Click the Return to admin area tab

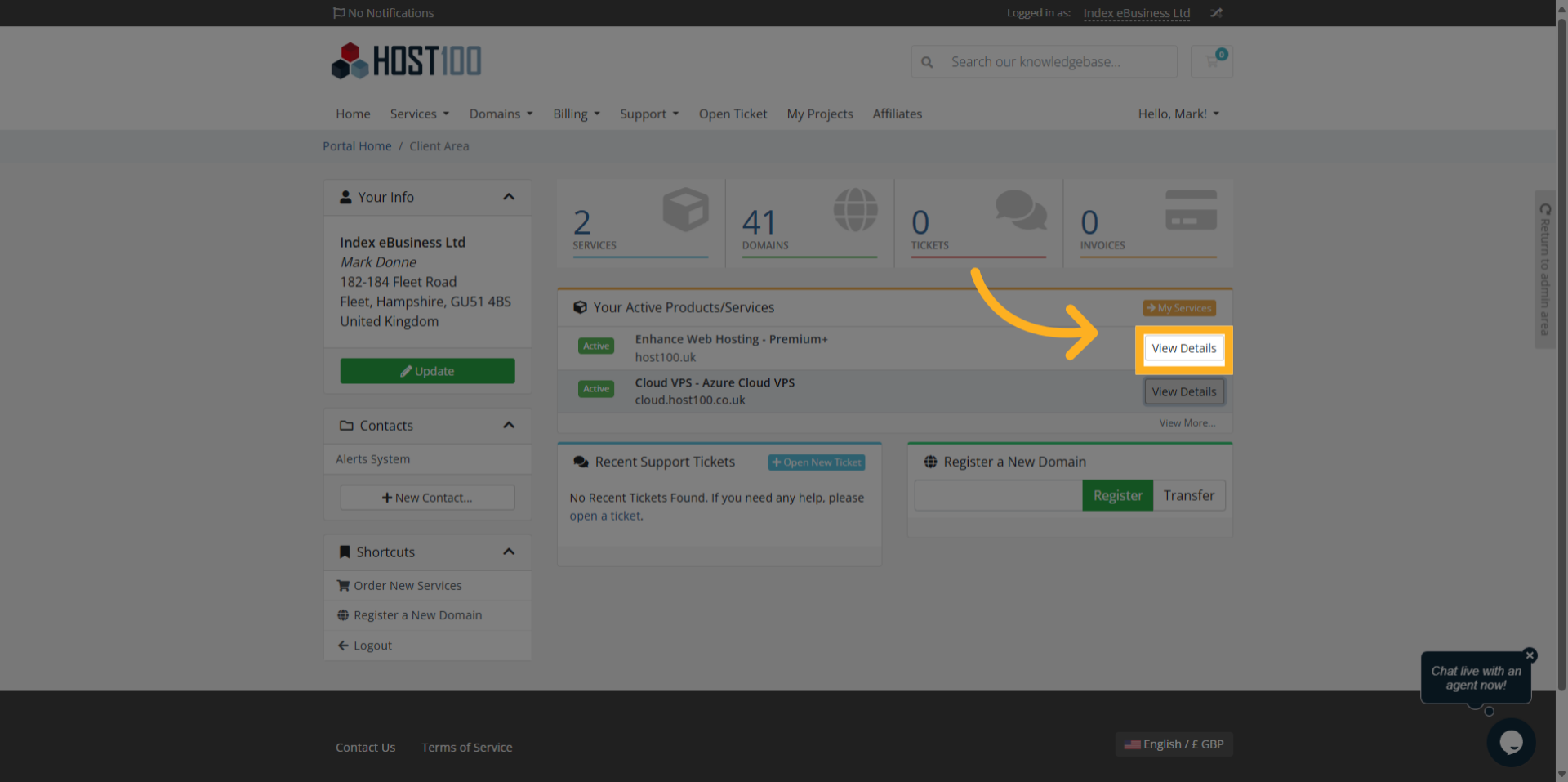click(x=1544, y=270)
